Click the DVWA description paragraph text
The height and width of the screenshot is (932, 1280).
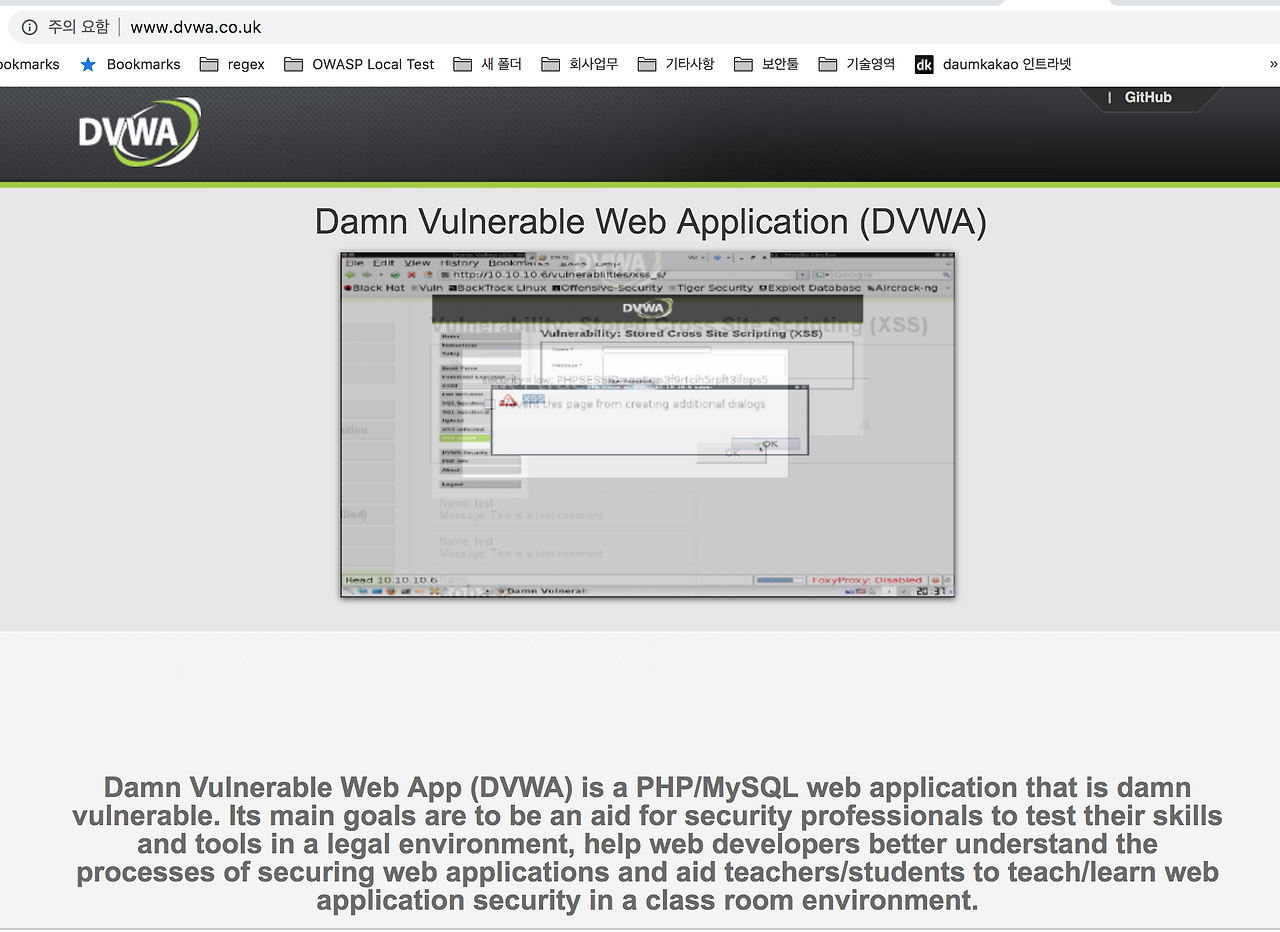point(648,844)
